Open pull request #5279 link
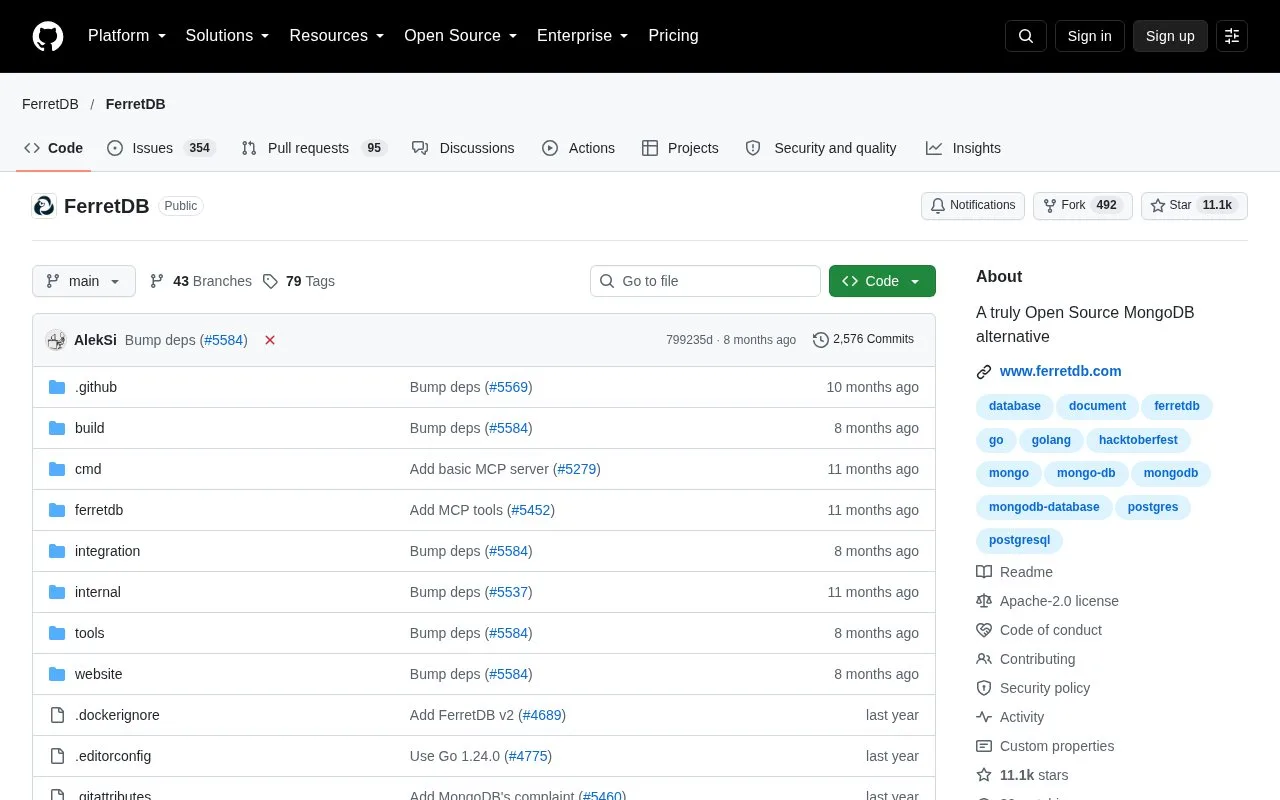The width and height of the screenshot is (1280, 800). tap(577, 469)
